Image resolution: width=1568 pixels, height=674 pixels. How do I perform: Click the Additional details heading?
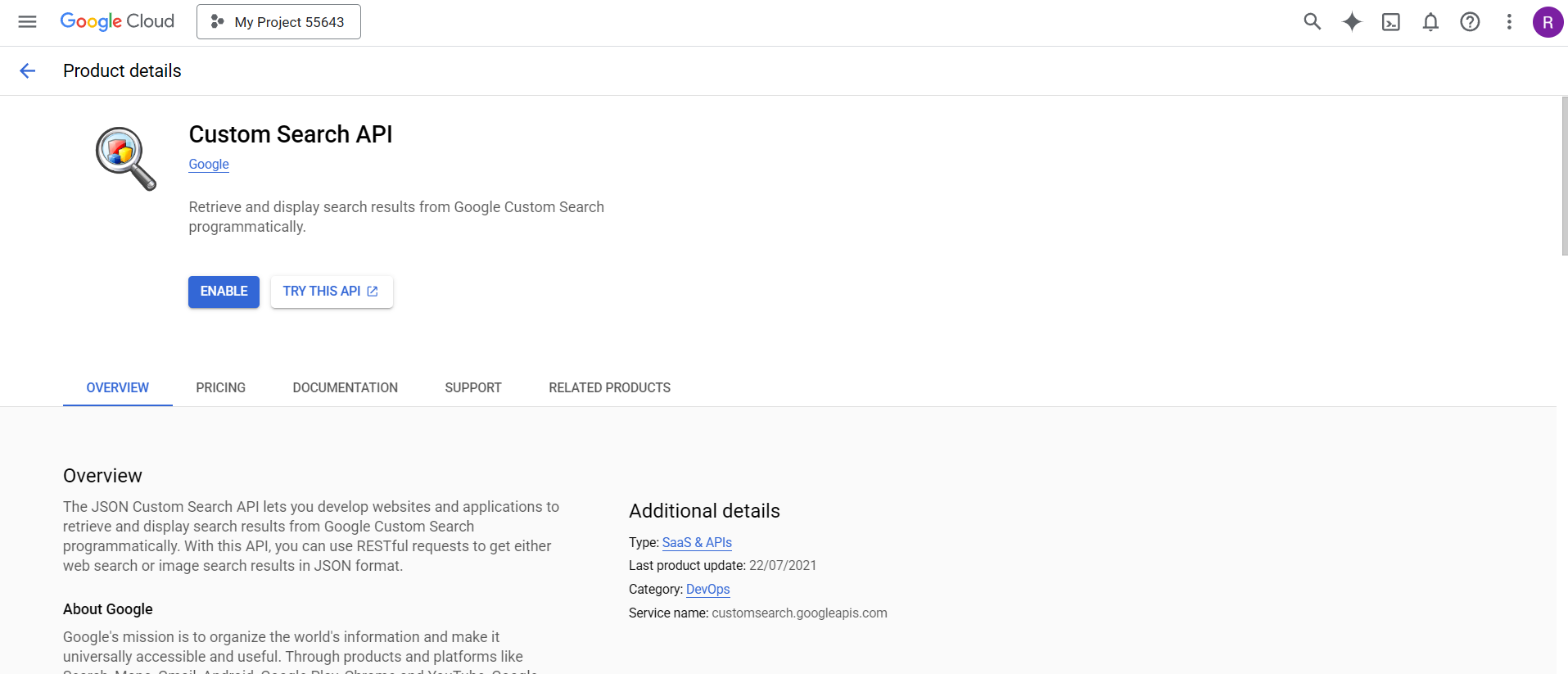704,511
